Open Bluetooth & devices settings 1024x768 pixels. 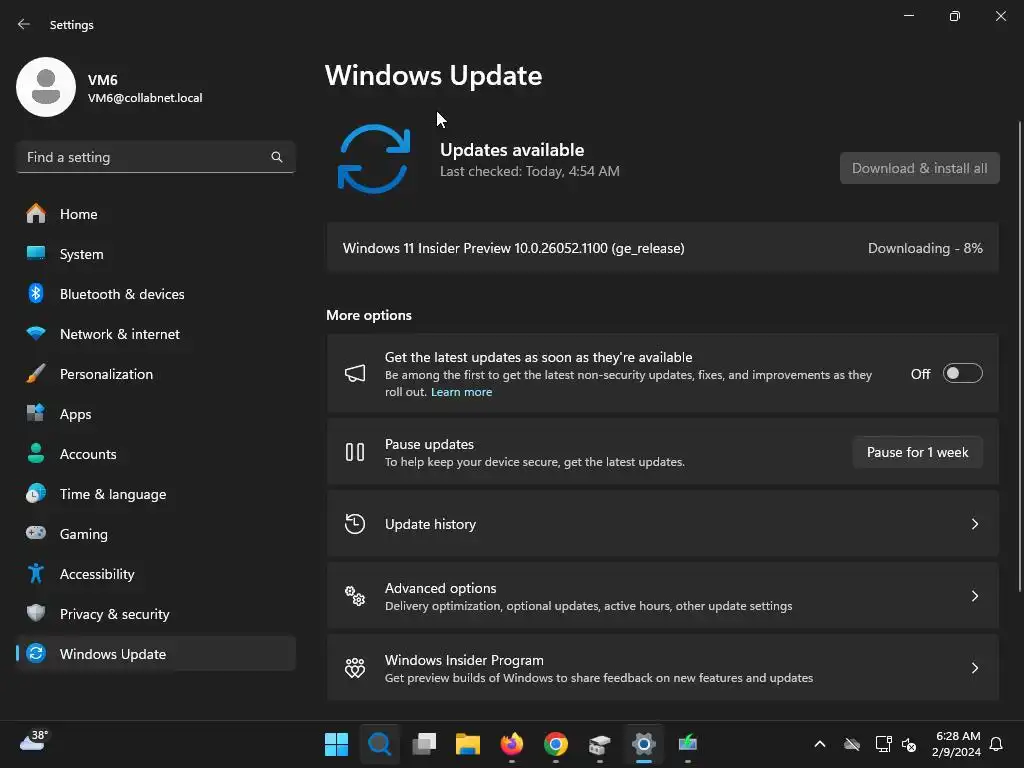click(x=156, y=294)
